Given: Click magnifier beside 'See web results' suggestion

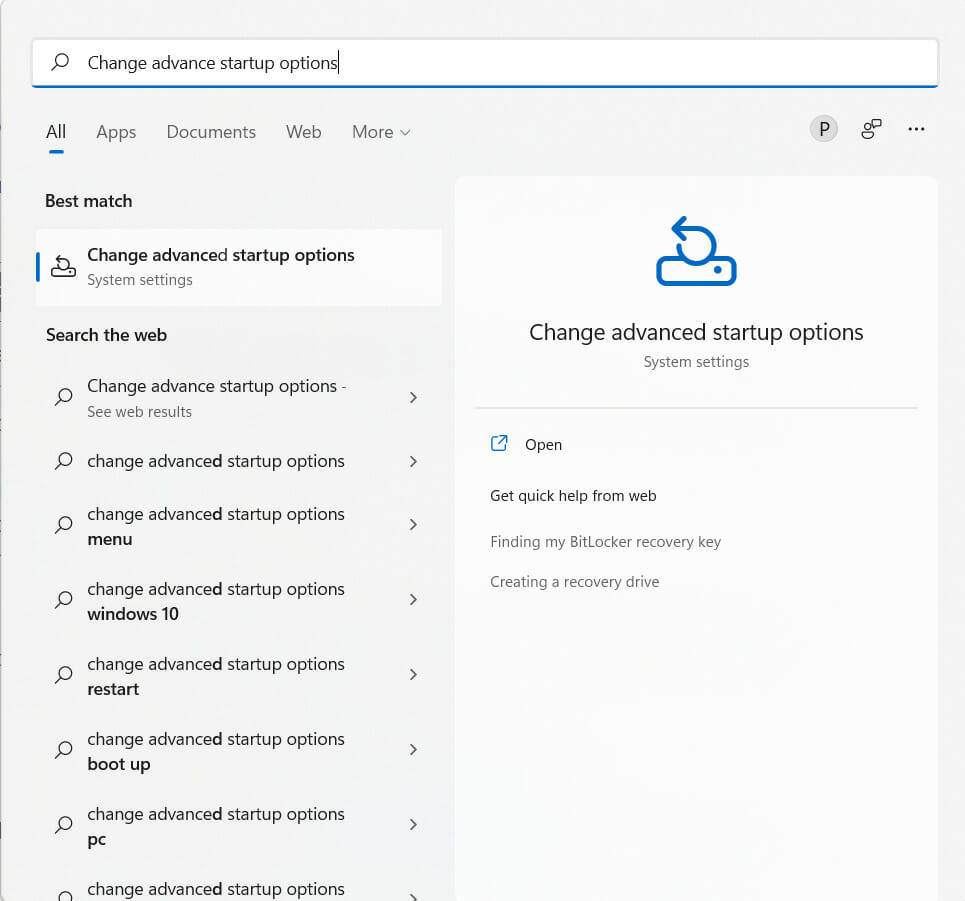Looking at the screenshot, I should 63,397.
